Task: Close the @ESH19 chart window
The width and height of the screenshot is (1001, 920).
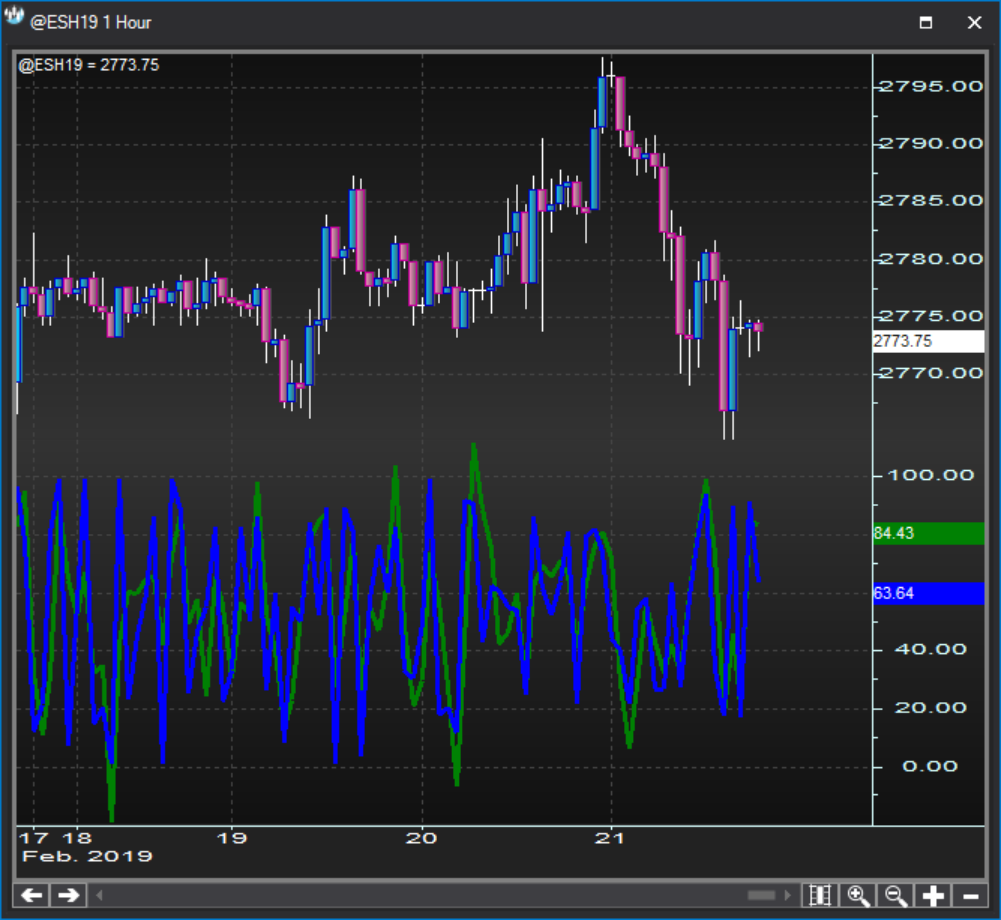Action: (974, 22)
